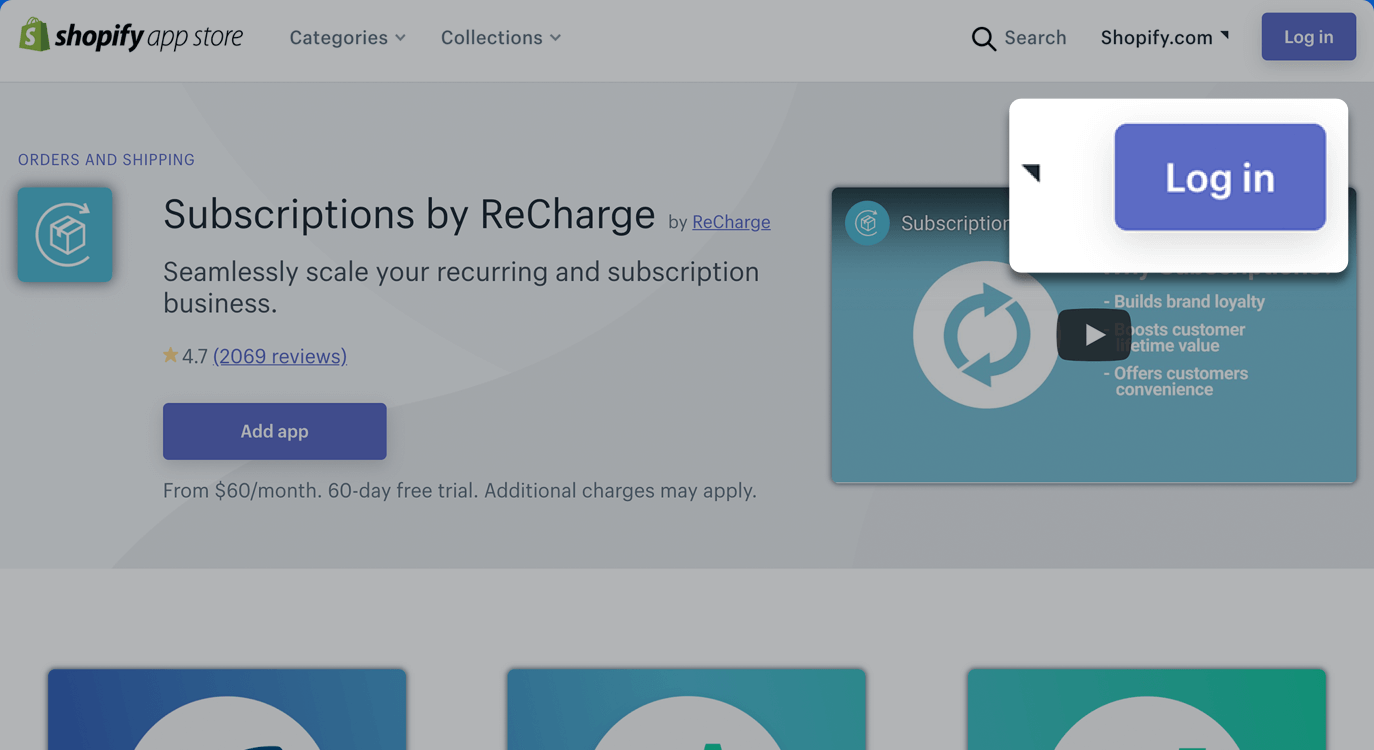Click the 'Offers customers convenience' video text
The width and height of the screenshot is (1374, 750).
(1176, 382)
